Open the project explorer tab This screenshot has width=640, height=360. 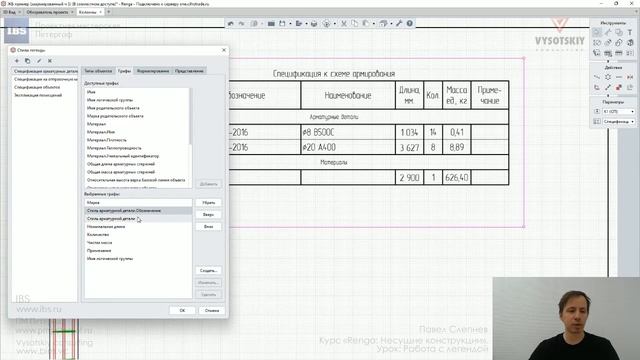click(x=48, y=12)
